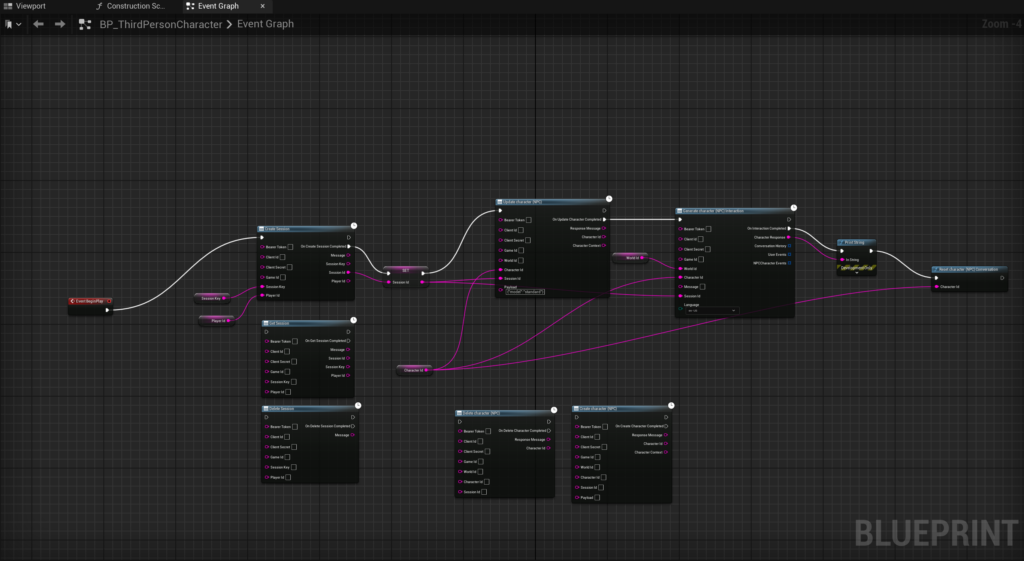This screenshot has height=561, width=1024.
Task: Click the latent clock icon on Create Session
Action: coord(354,226)
